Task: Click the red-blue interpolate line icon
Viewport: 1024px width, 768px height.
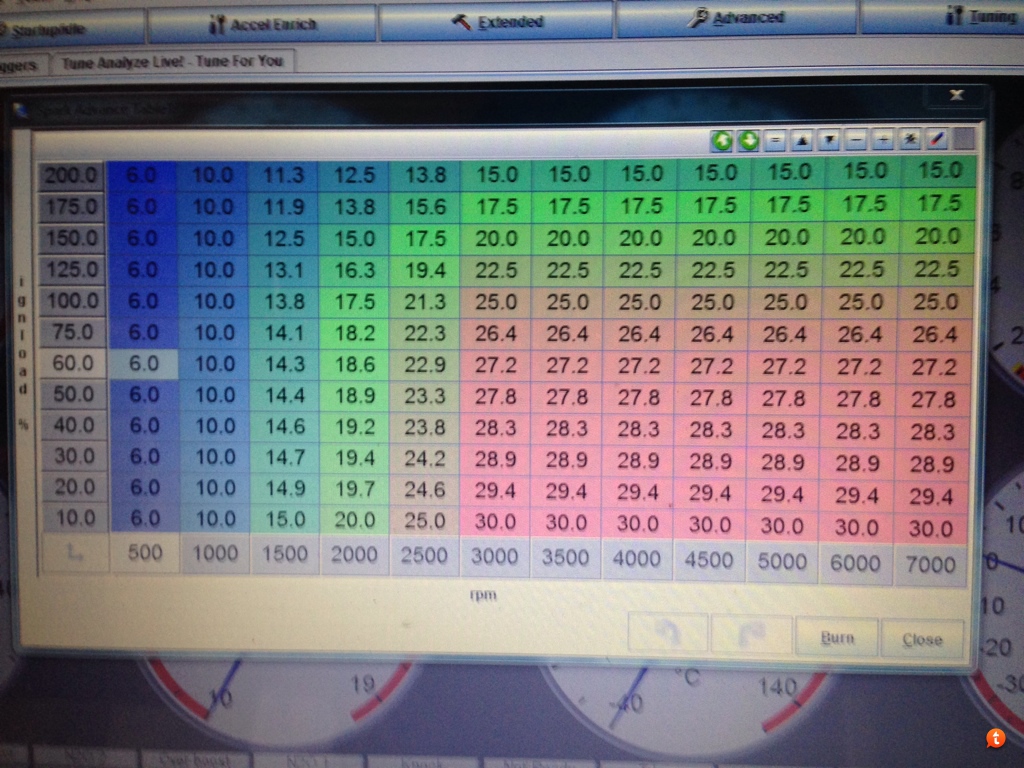Action: tap(936, 139)
